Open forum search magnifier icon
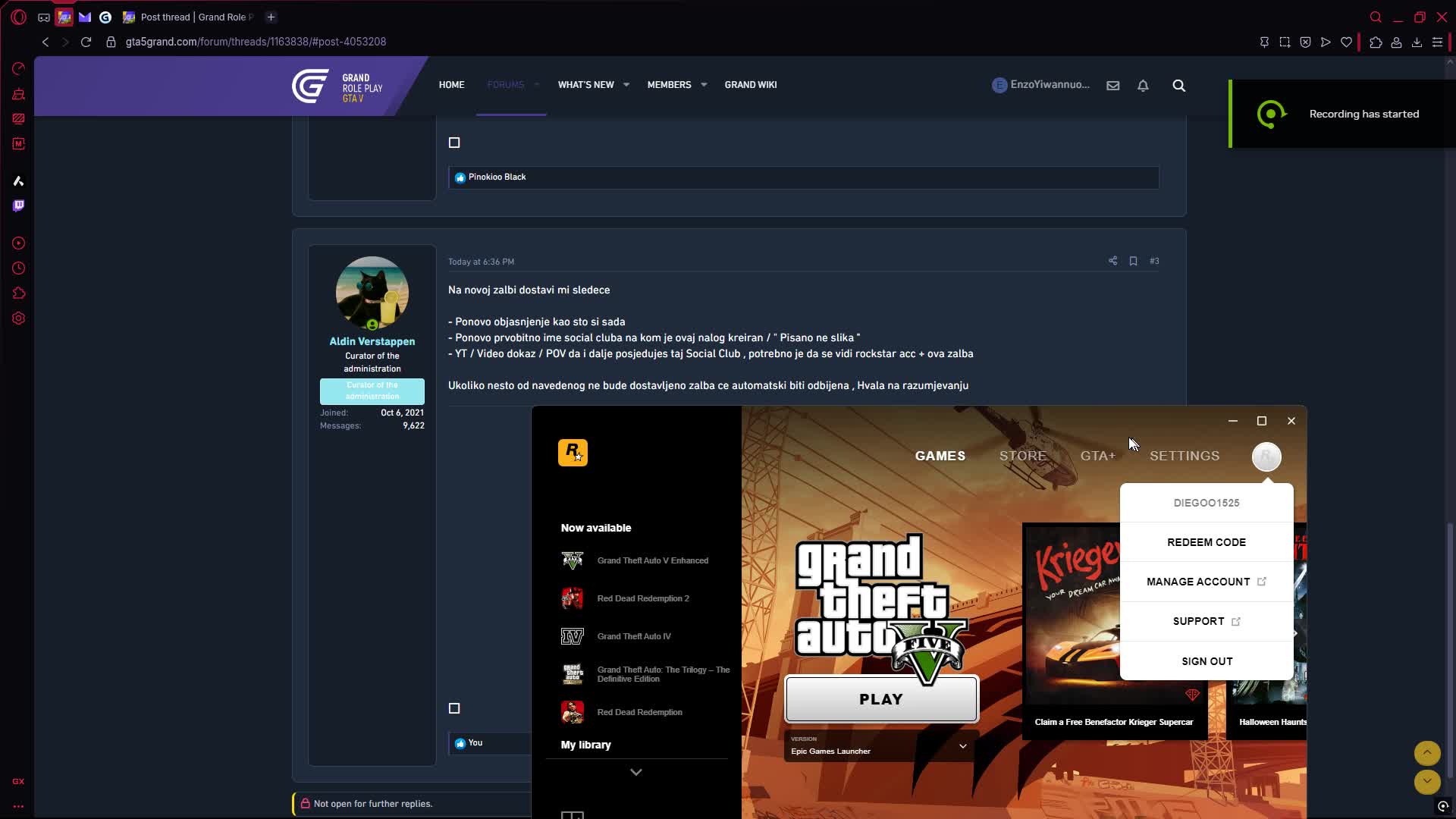This screenshot has height=819, width=1456. pyautogui.click(x=1178, y=86)
